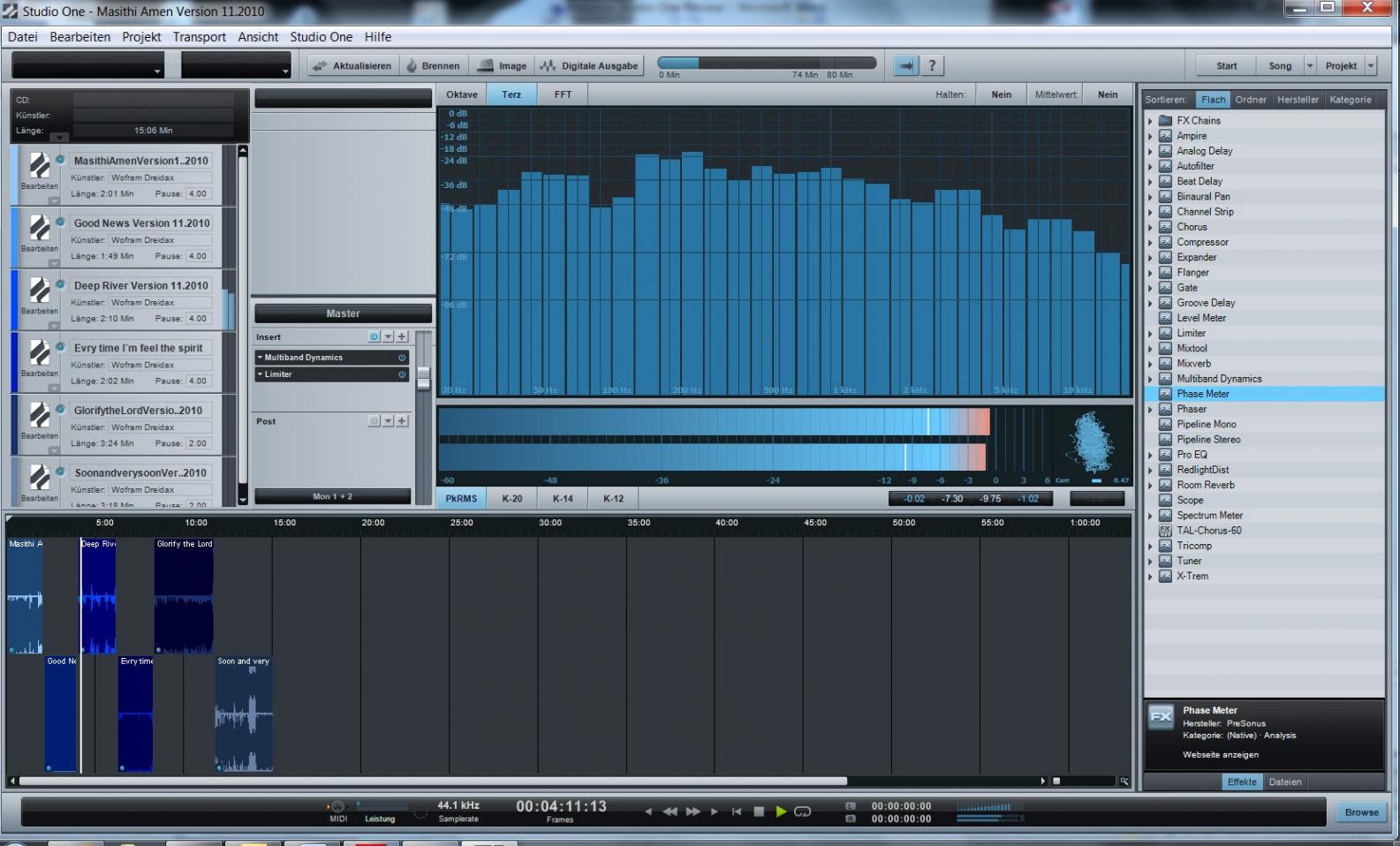This screenshot has width=1400, height=846.
Task: Click the Master channel button
Action: click(343, 313)
